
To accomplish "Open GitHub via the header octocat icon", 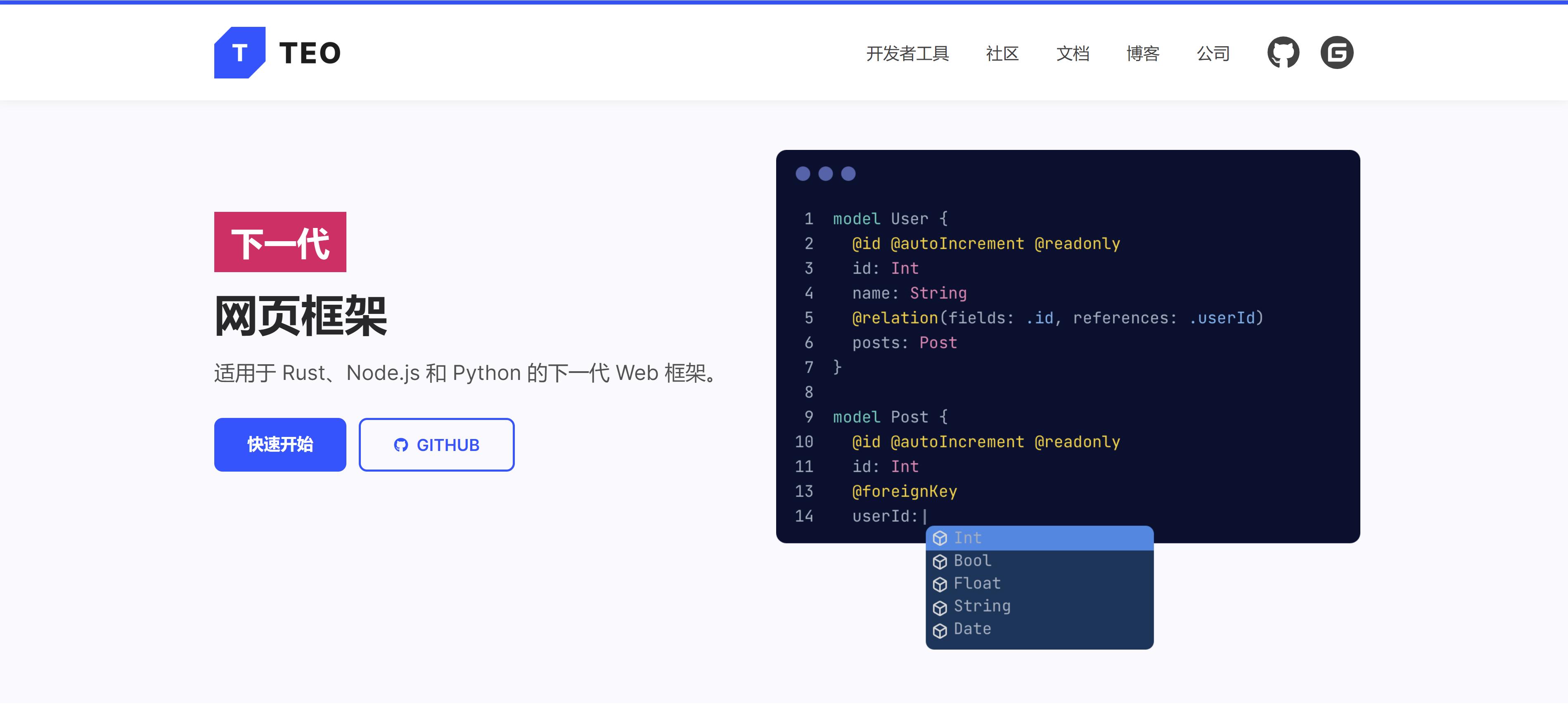I will 1283,53.
